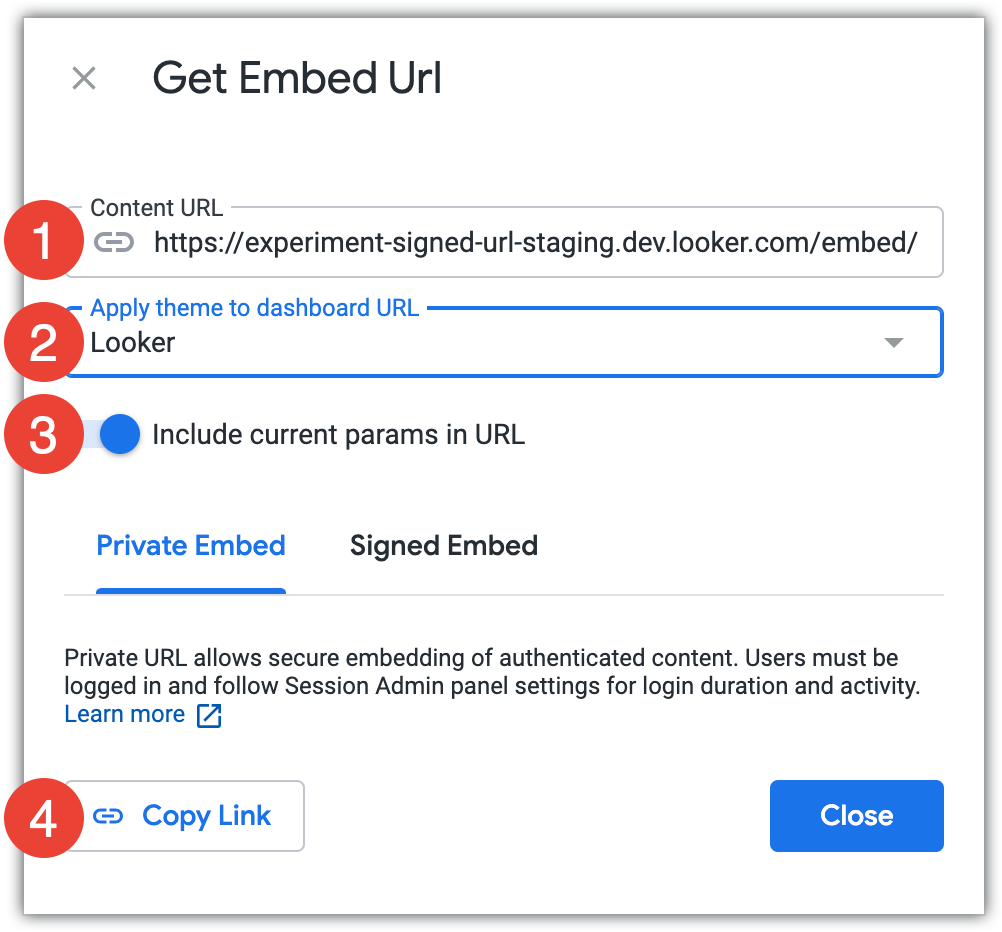Switch to the Private Embed tab
Viewport: 1002px width, 932px height.
(x=191, y=546)
